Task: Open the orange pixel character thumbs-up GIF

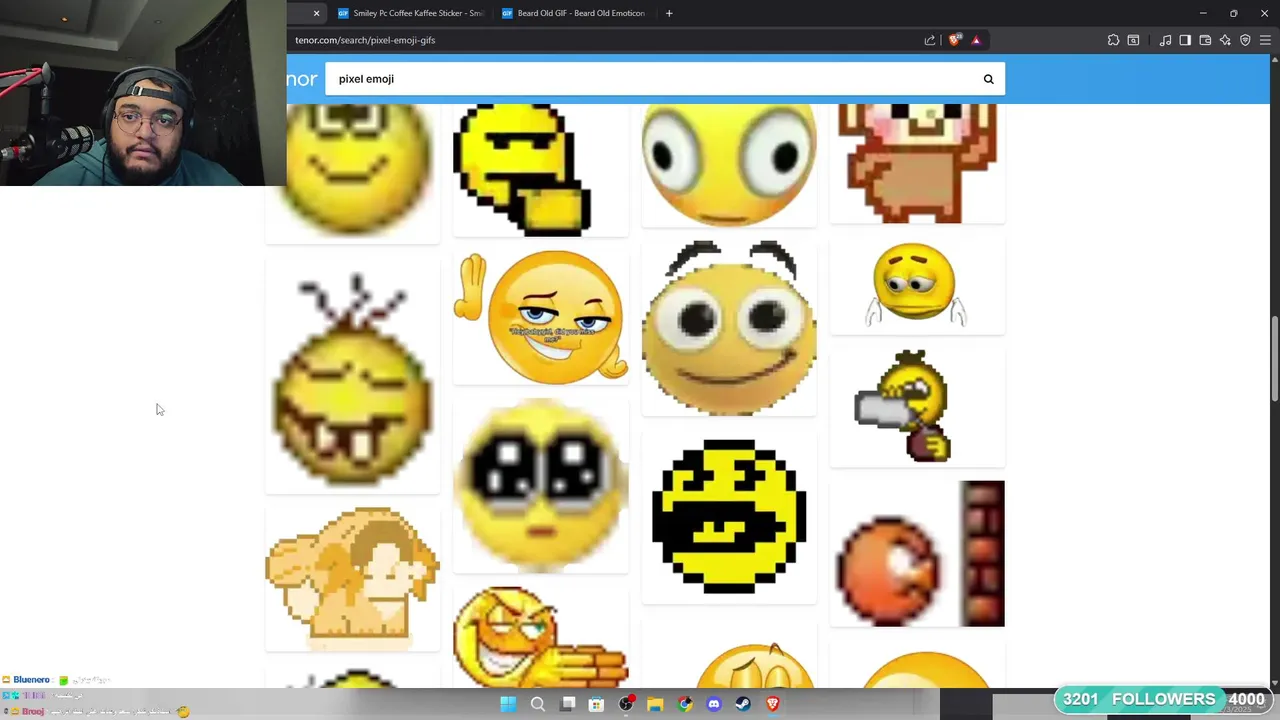Action: [352, 578]
